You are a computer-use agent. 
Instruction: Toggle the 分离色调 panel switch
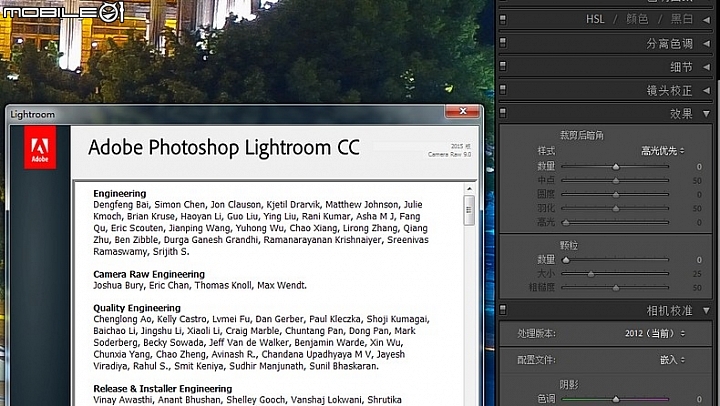[503, 43]
